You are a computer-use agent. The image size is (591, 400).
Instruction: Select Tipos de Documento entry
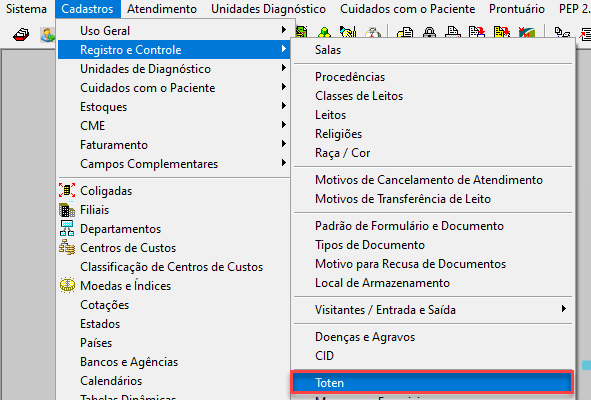[x=433, y=245]
